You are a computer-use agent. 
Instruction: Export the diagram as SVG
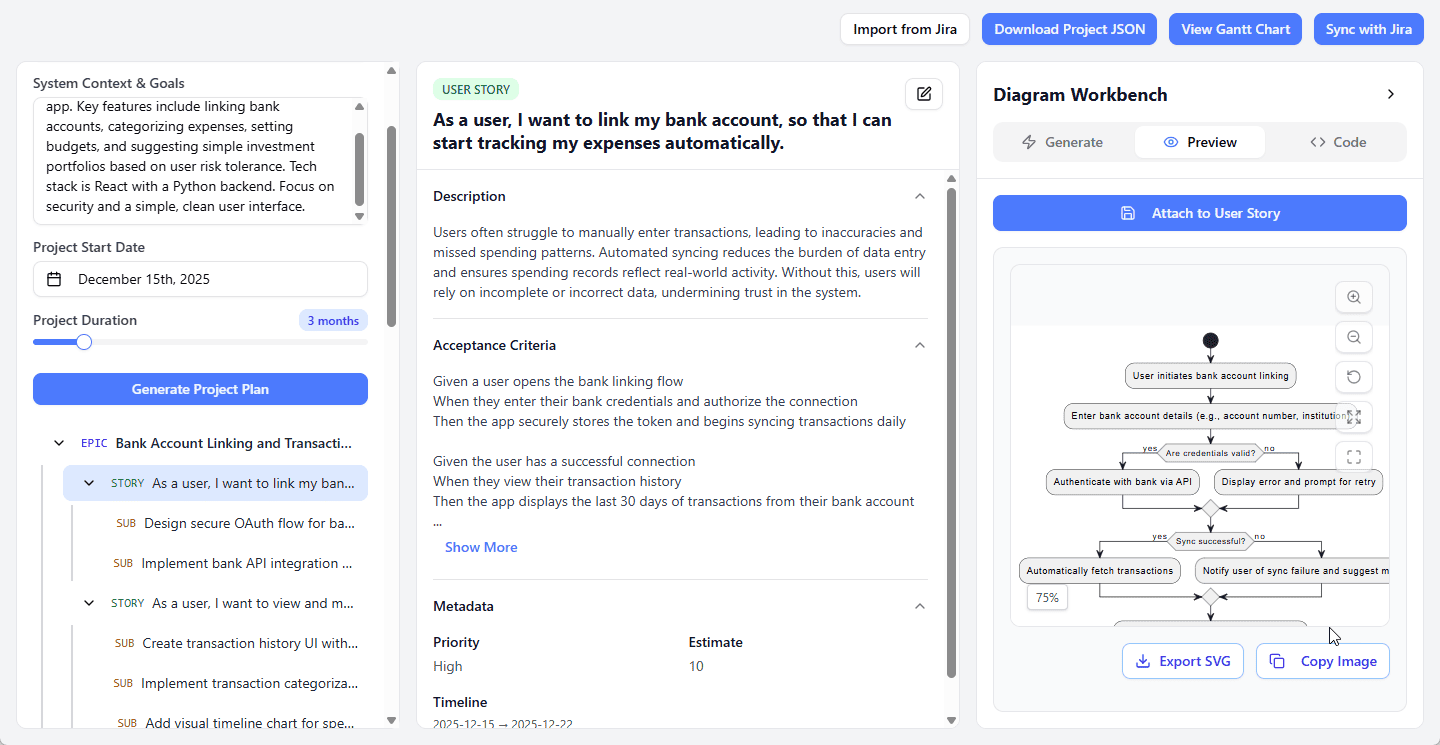1183,661
